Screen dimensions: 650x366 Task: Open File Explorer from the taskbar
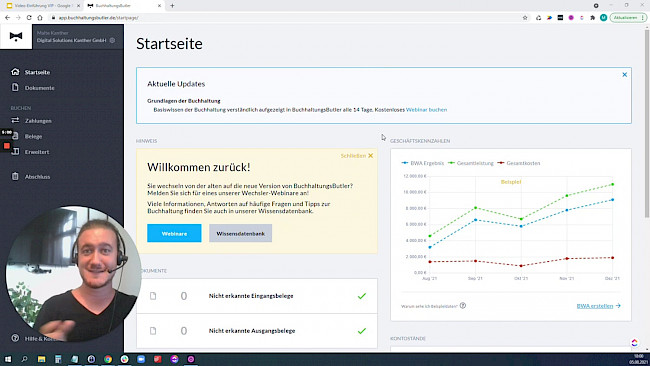point(41,359)
